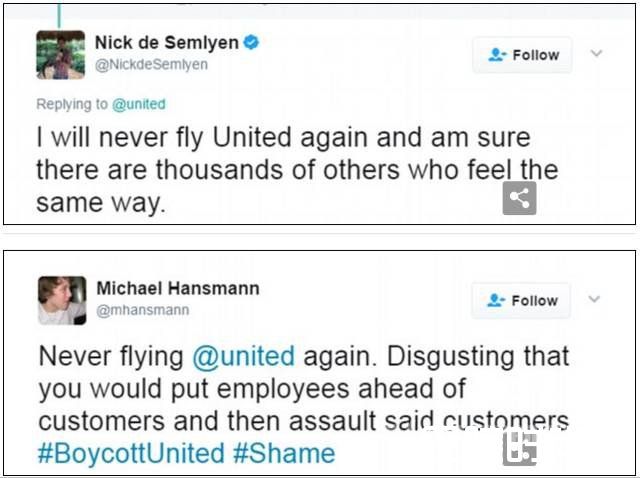This screenshot has height=478, width=640.
Task: Open Nick de Semlyen's profile picture
Action: pos(60,55)
